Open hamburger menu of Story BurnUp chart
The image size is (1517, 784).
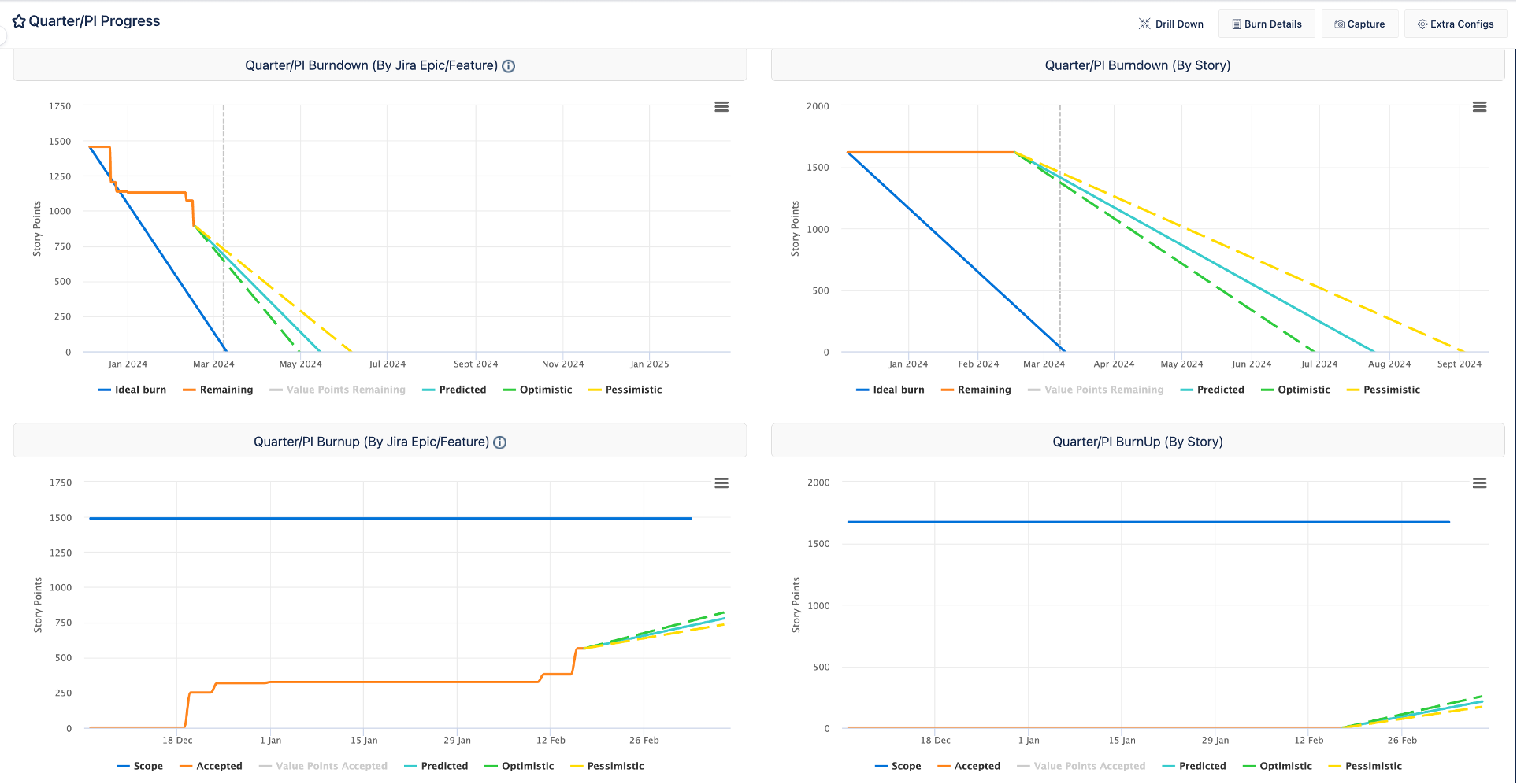(x=1480, y=483)
